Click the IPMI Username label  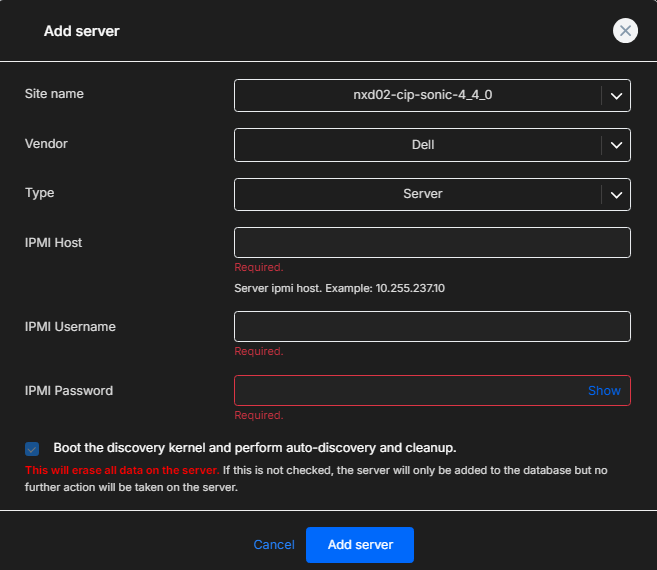[x=70, y=326]
